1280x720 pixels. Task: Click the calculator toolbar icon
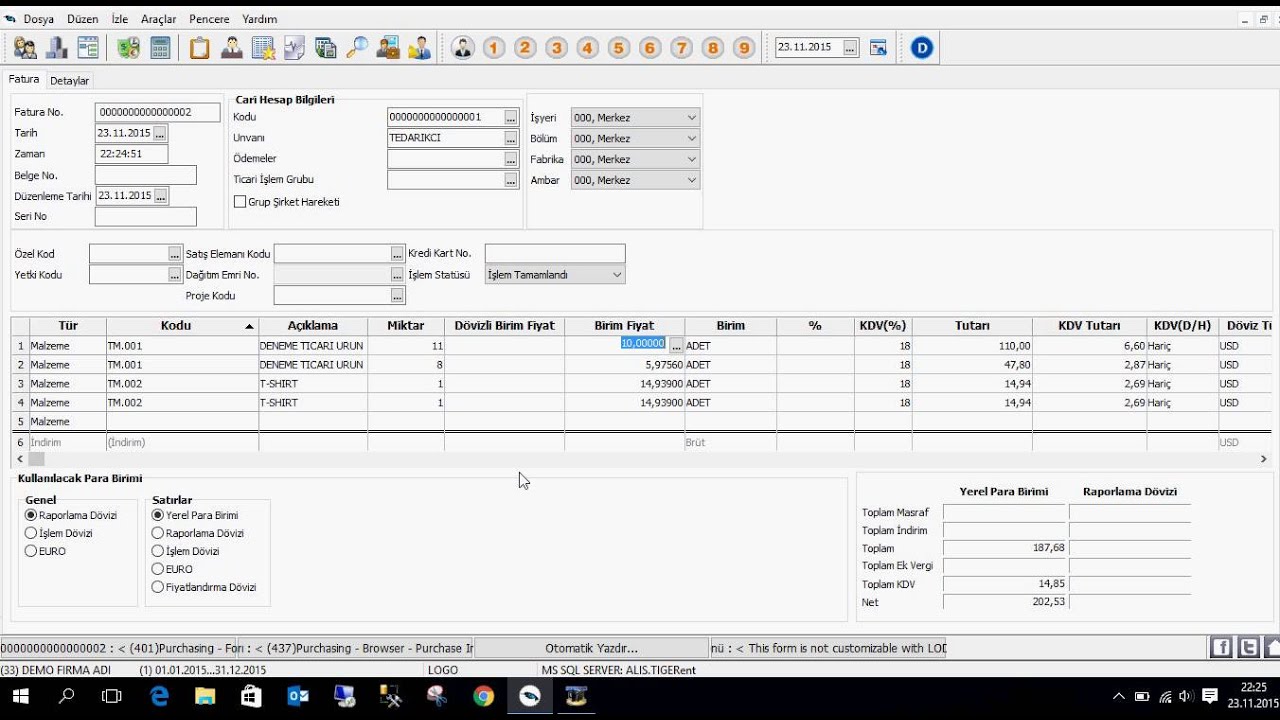(160, 47)
